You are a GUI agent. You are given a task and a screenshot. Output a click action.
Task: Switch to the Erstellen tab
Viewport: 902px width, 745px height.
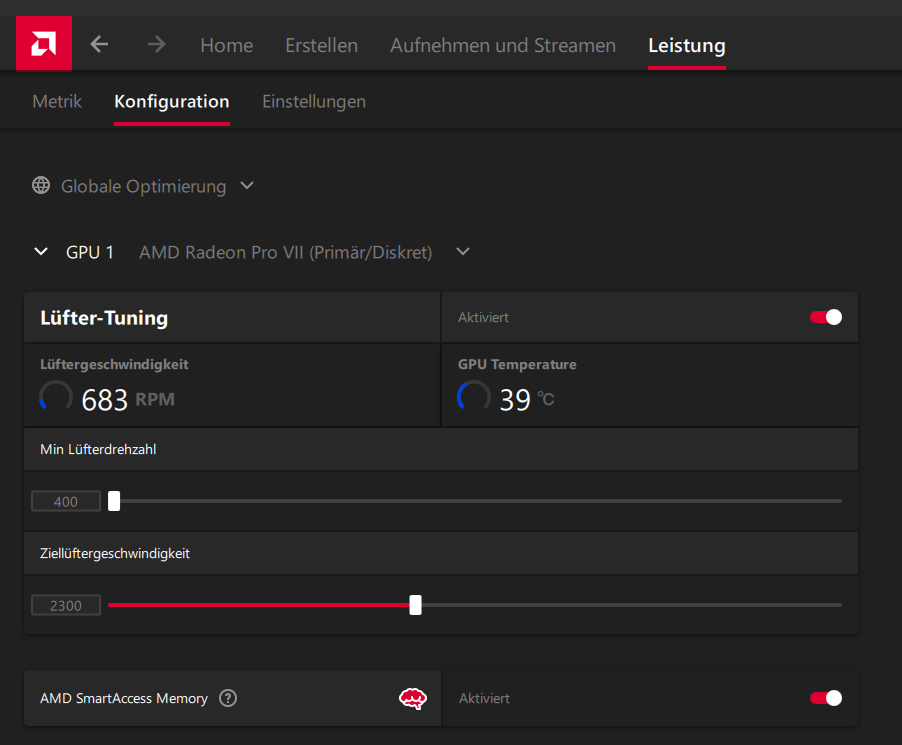[322, 45]
